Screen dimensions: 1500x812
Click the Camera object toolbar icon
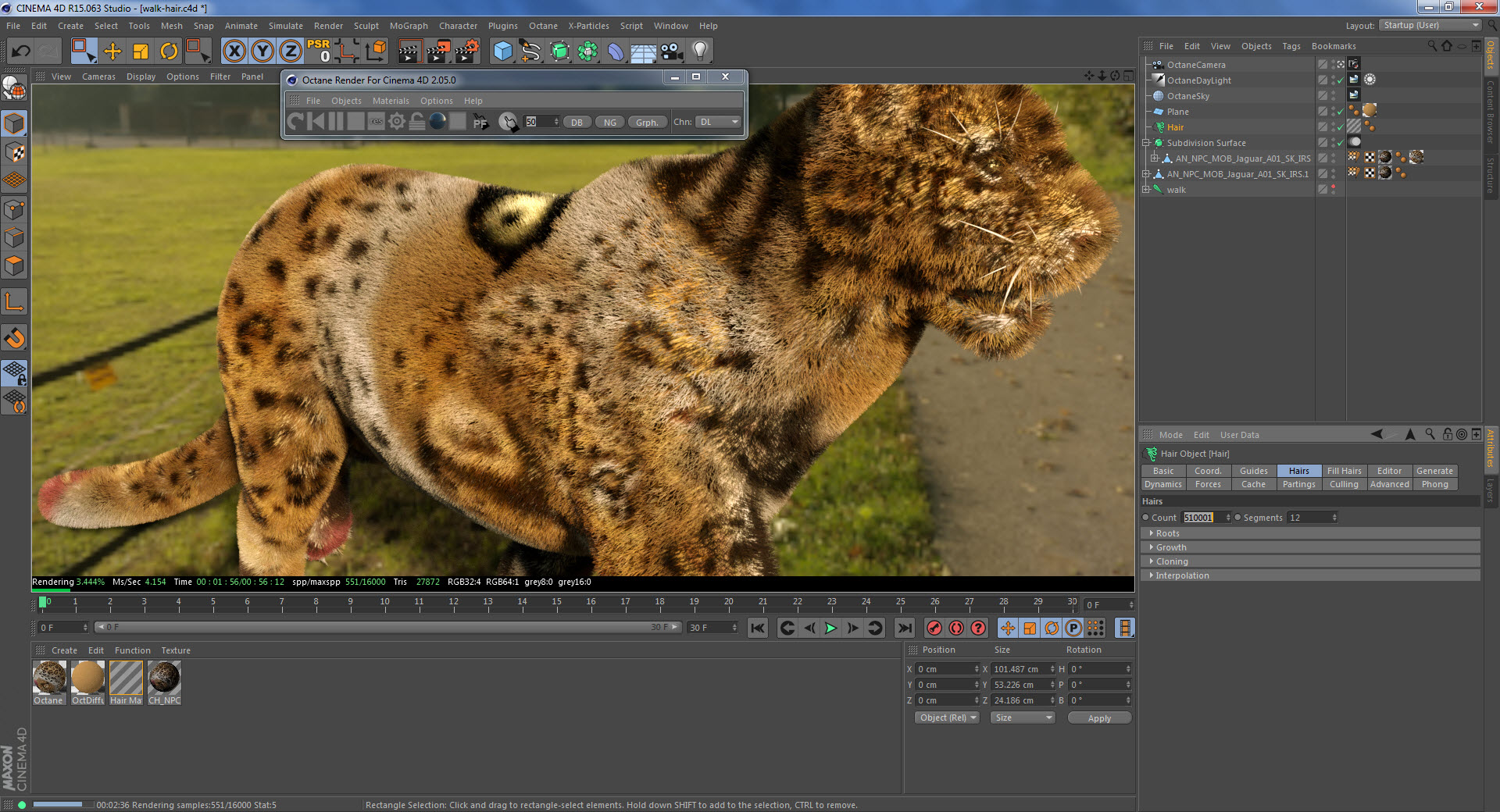671,52
